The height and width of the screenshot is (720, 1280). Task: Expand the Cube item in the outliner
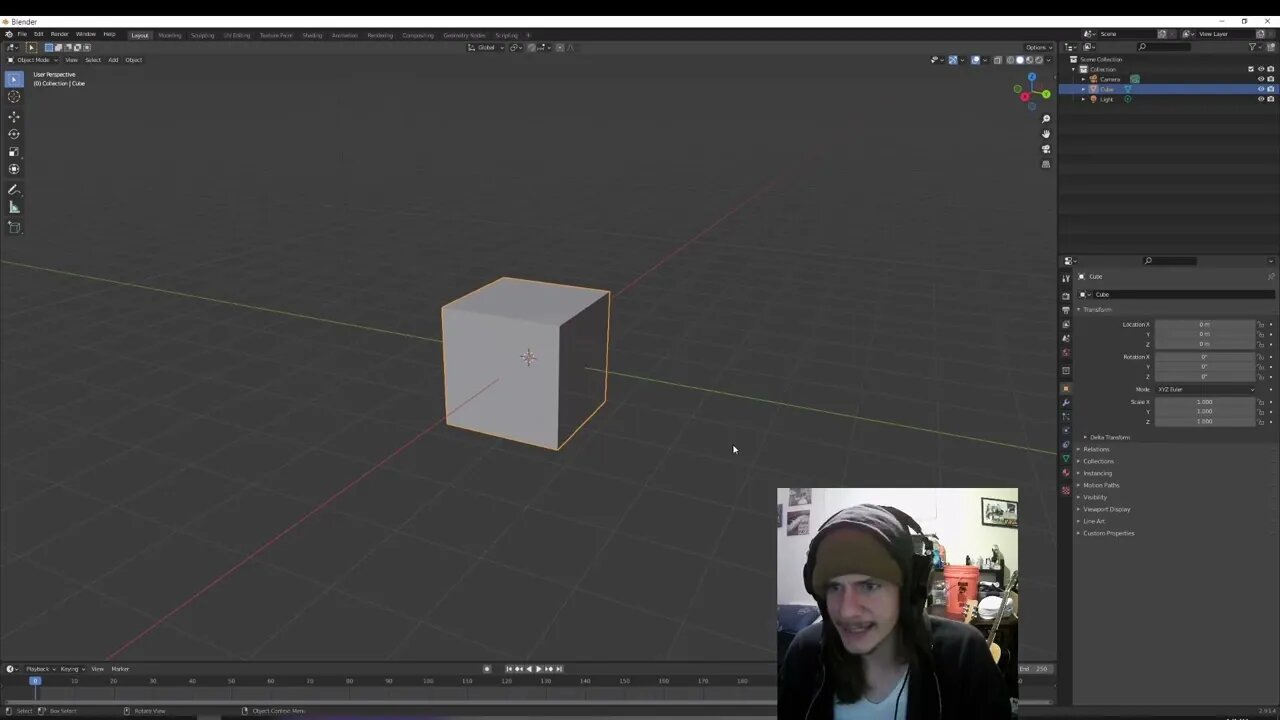[1083, 89]
